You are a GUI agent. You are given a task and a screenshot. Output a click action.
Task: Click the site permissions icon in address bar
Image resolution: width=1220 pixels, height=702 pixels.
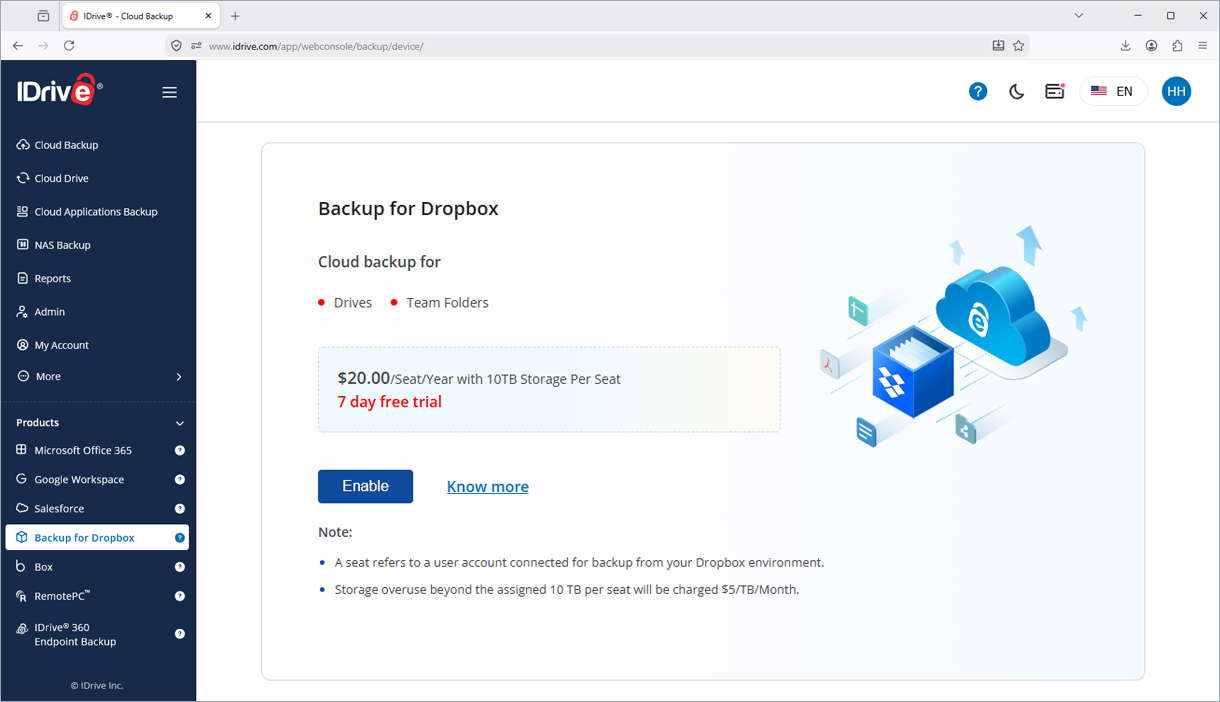[x=196, y=46]
